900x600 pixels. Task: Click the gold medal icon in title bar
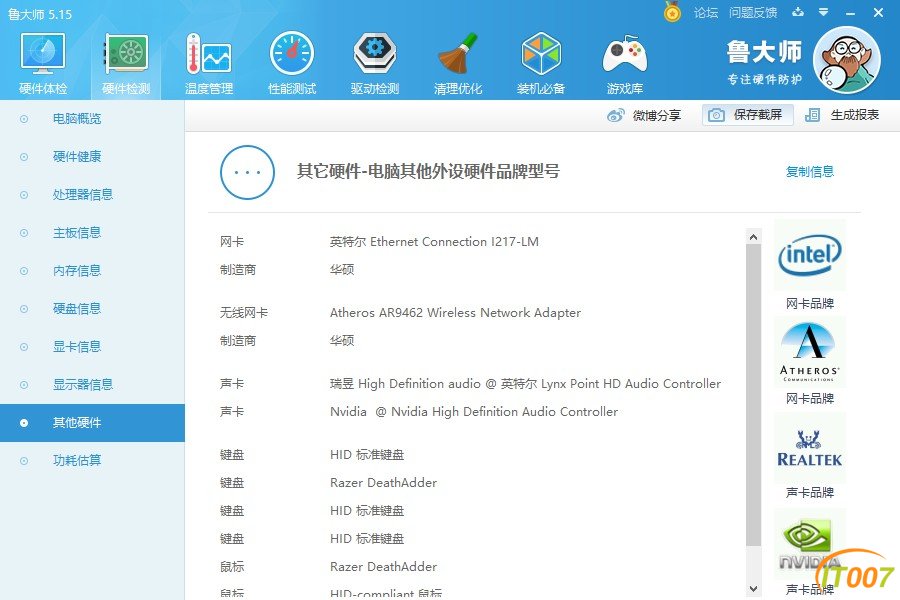point(672,11)
